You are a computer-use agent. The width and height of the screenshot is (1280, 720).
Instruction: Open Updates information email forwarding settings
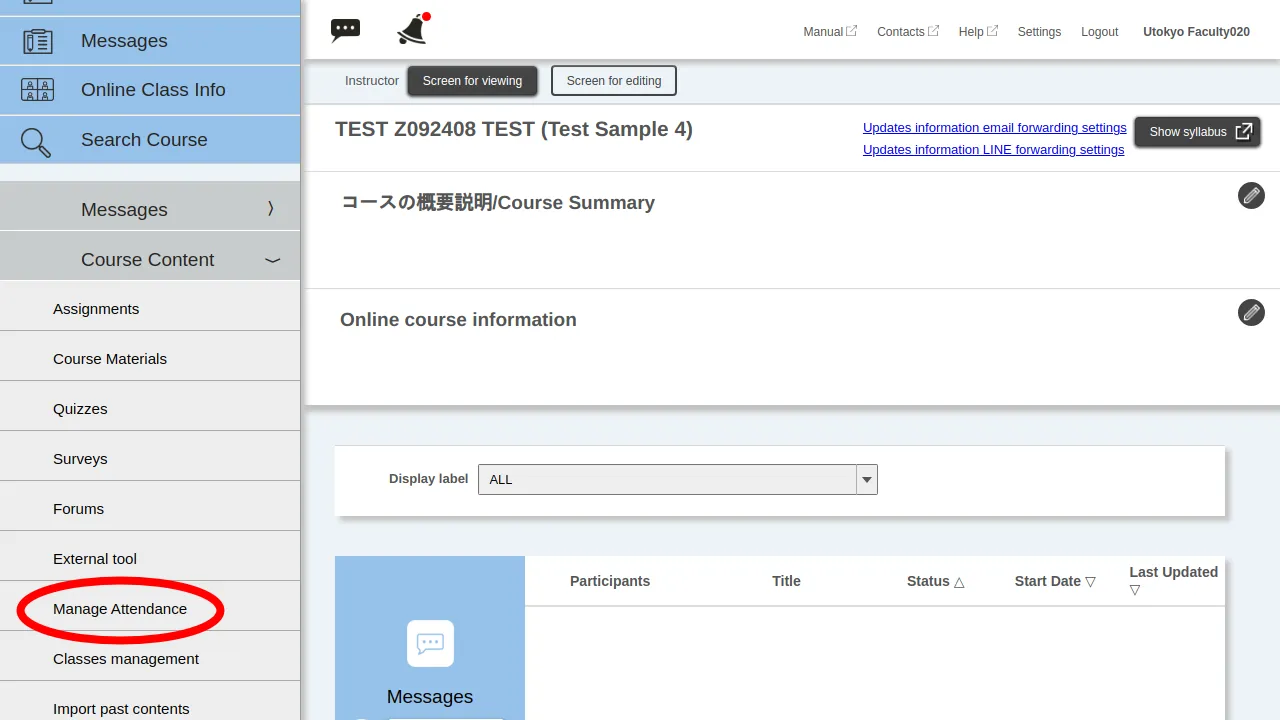(x=994, y=128)
